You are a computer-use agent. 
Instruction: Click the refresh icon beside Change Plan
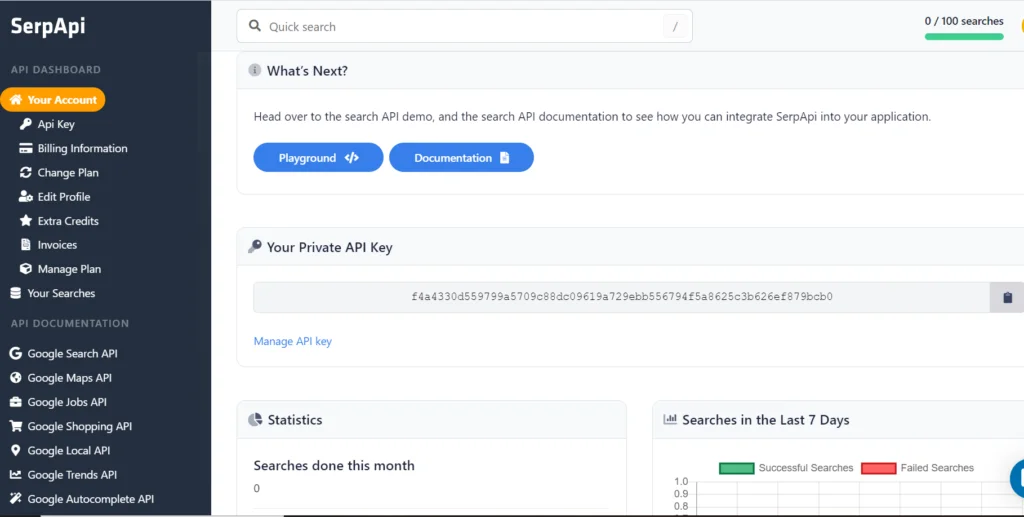(26, 173)
